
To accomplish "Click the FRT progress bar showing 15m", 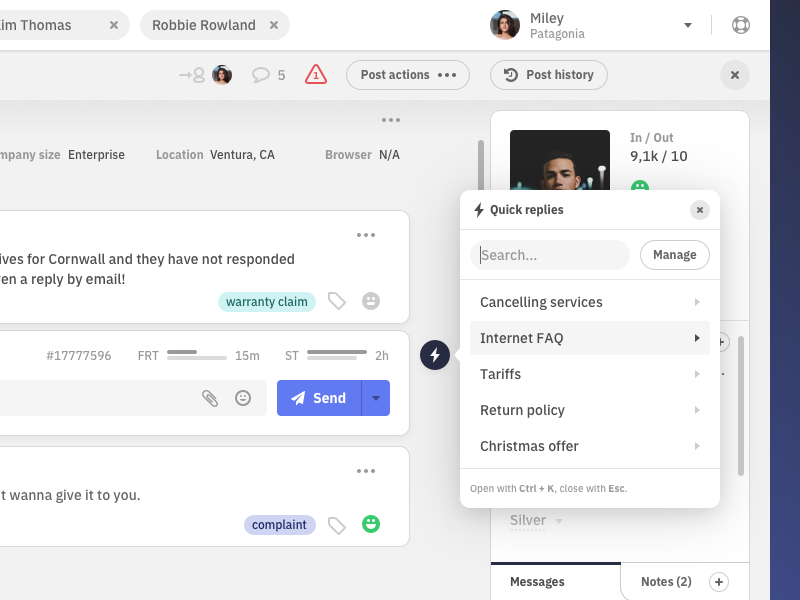I will click(x=197, y=354).
